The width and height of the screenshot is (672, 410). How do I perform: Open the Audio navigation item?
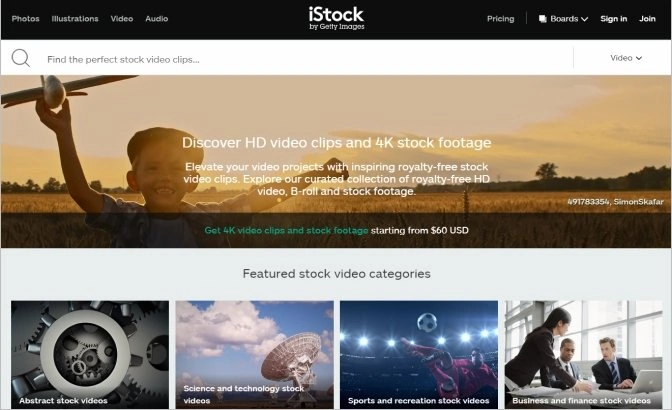[156, 19]
